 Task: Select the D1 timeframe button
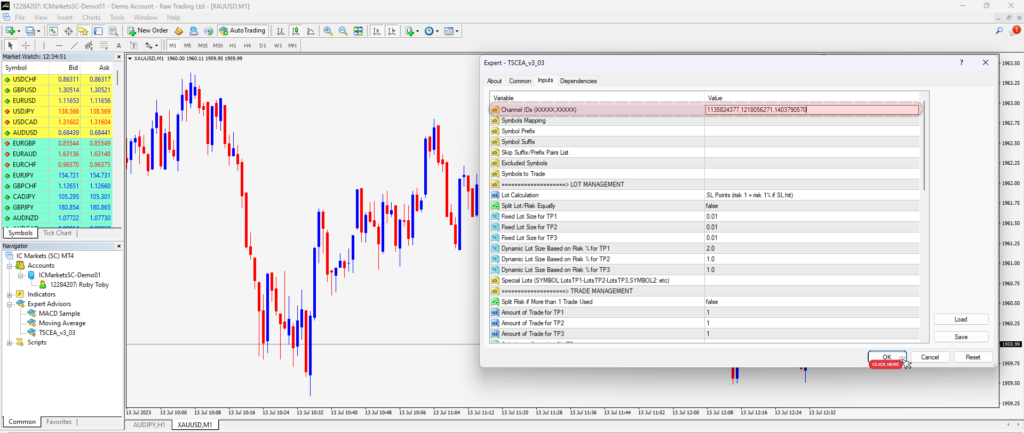[x=263, y=45]
